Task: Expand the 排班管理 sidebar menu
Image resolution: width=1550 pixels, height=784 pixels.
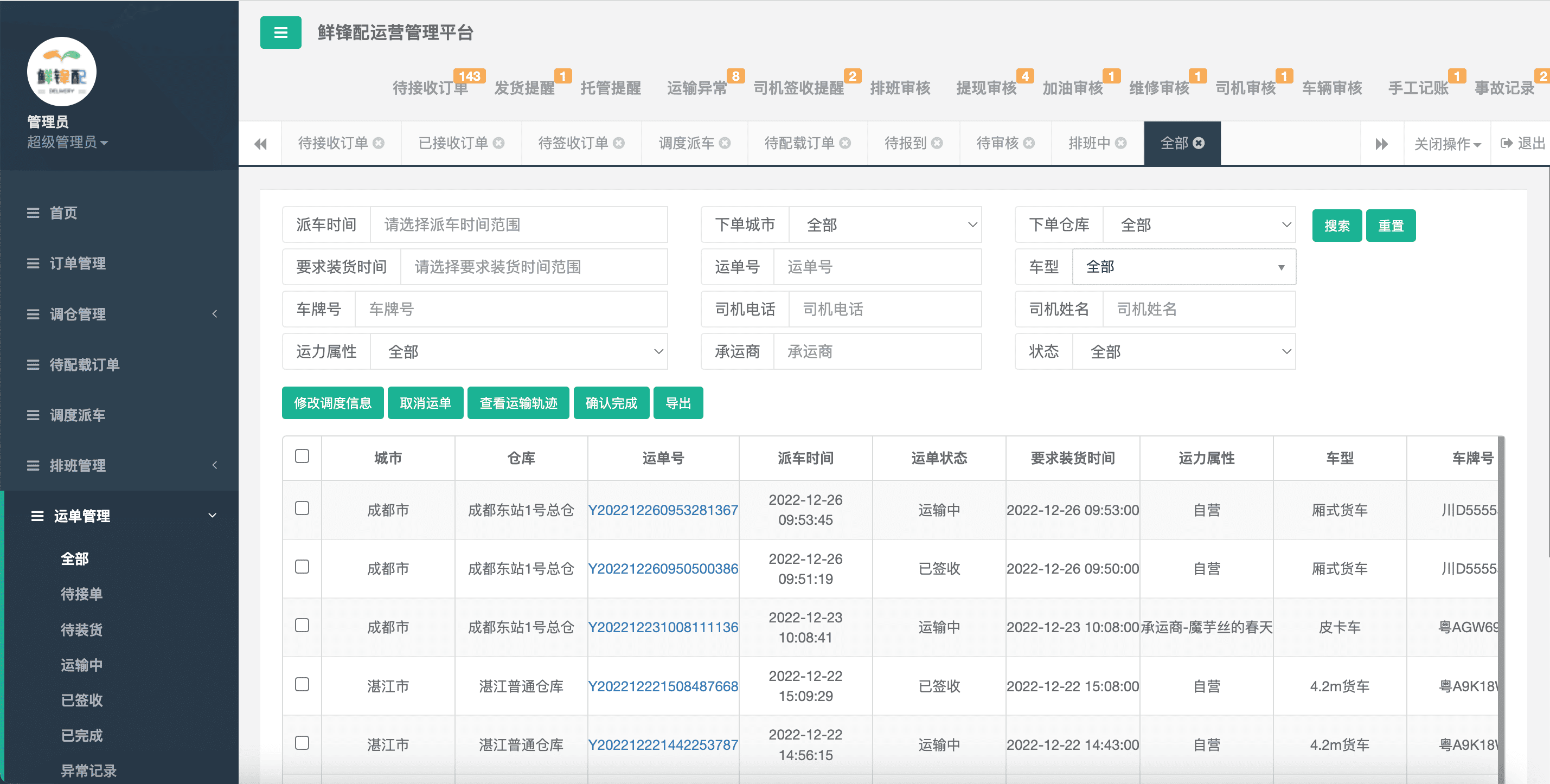Action: (119, 466)
